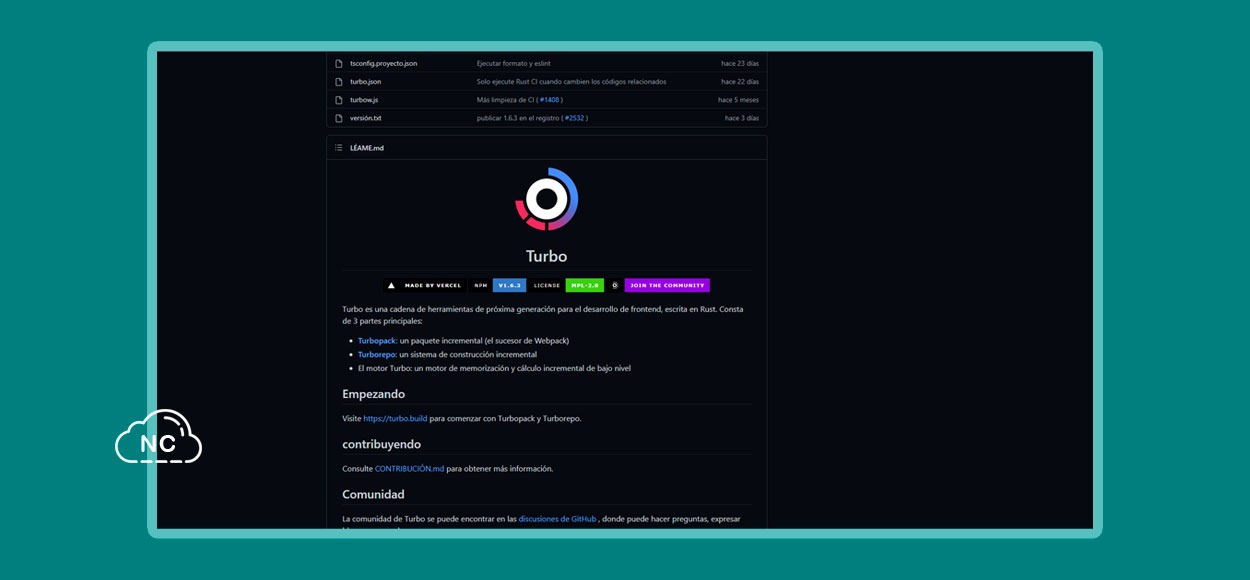This screenshot has width=1250, height=580.
Task: Click the 'hace 5 meses' timestamp
Action: point(738,100)
